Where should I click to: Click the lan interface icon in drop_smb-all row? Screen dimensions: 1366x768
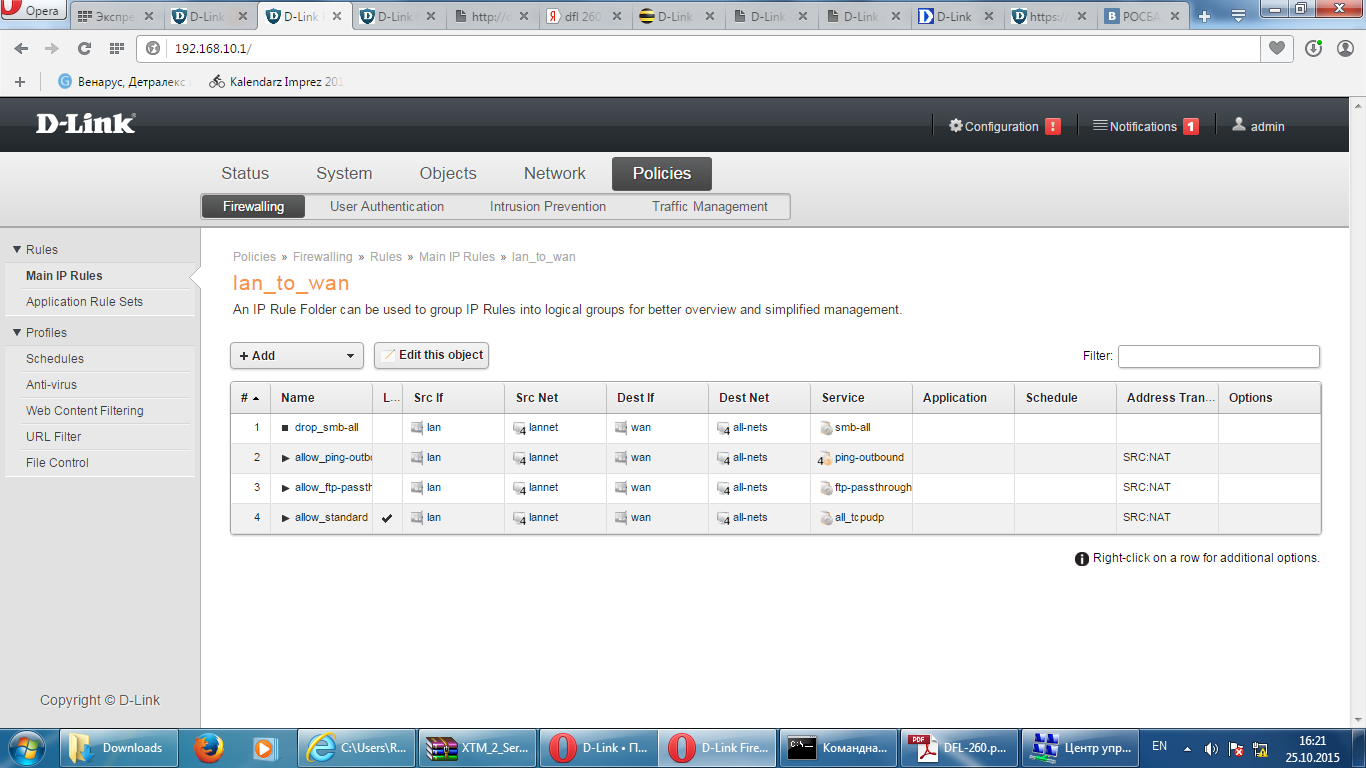tap(417, 428)
